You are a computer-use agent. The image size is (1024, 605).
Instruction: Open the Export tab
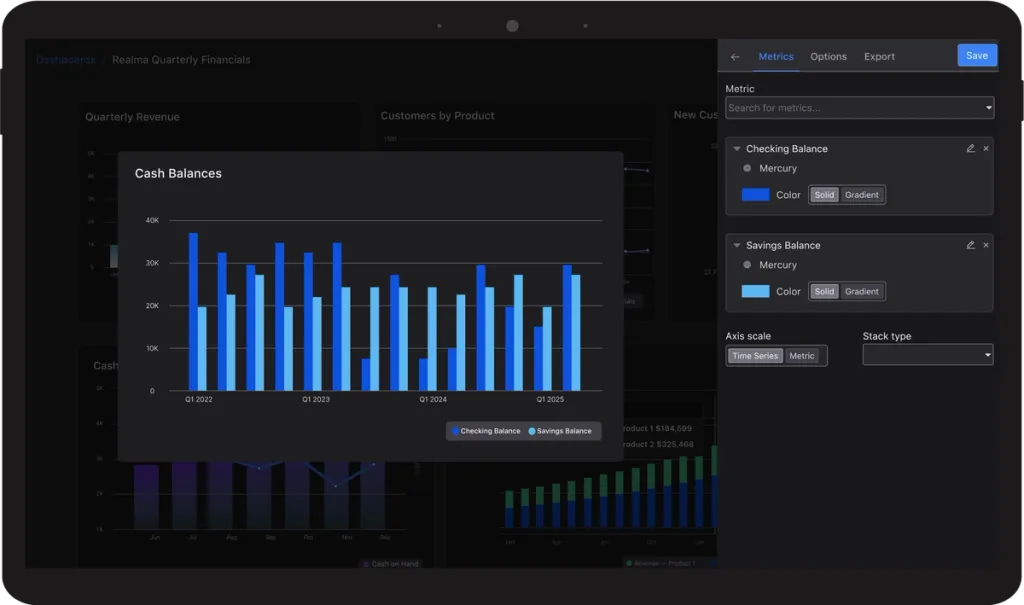(879, 57)
